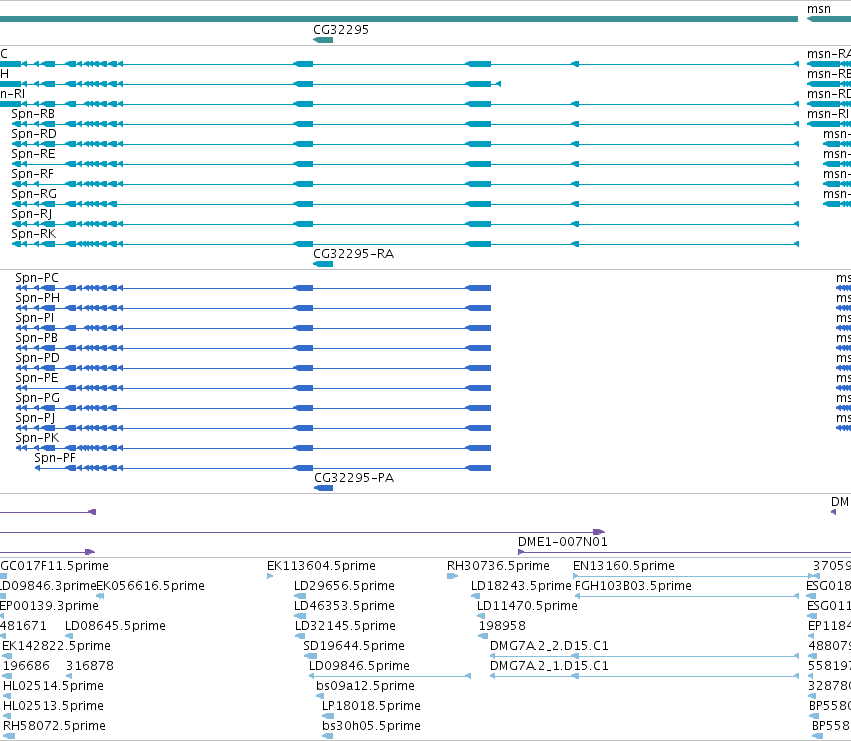Click EST HL02513.5prime
851x741 pixels.
pyautogui.click(x=53, y=706)
